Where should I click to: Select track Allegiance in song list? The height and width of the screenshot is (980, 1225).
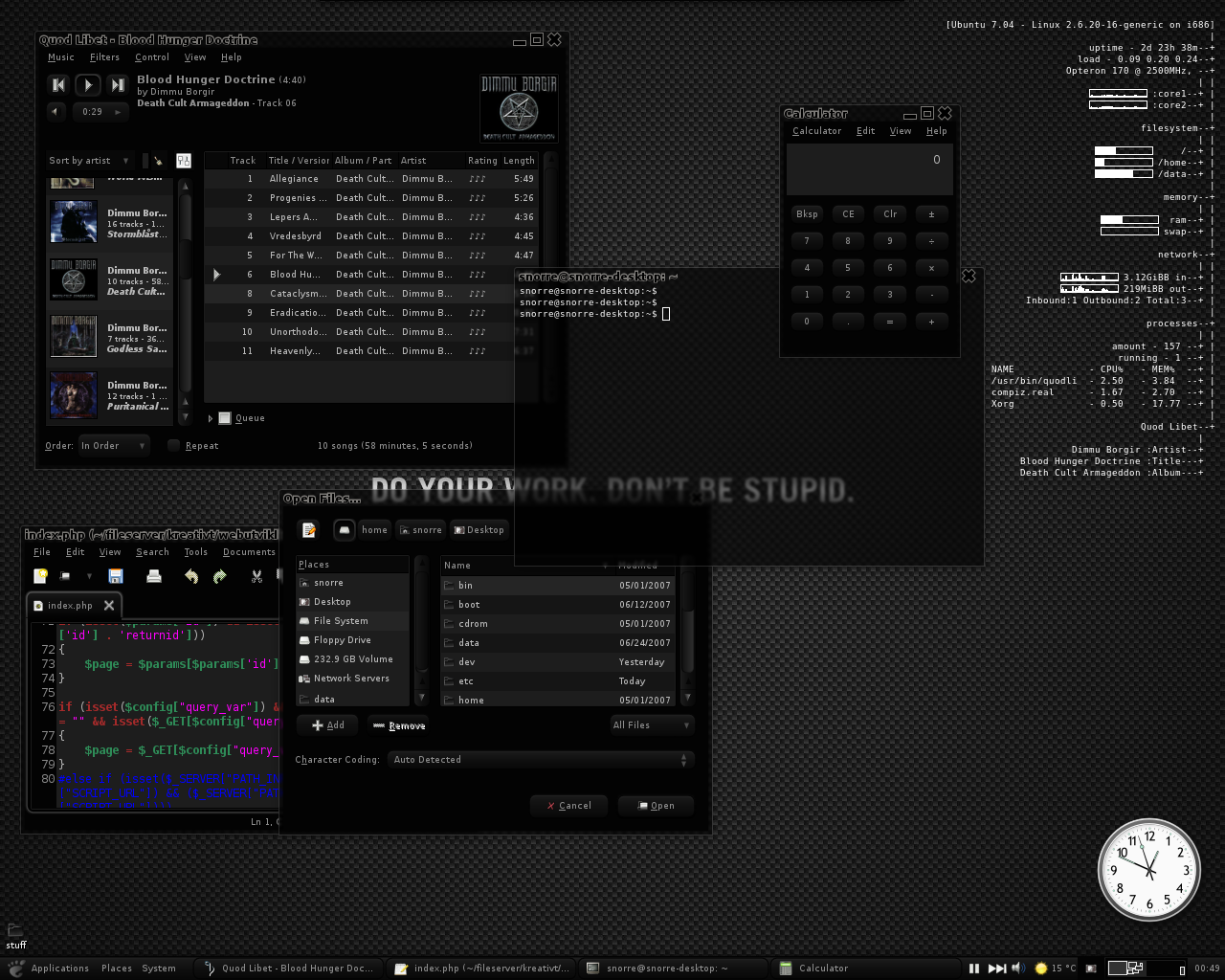click(x=371, y=179)
